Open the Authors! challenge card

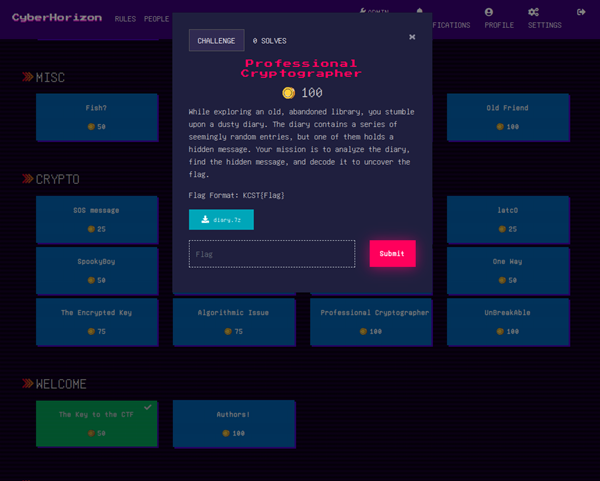point(234,423)
